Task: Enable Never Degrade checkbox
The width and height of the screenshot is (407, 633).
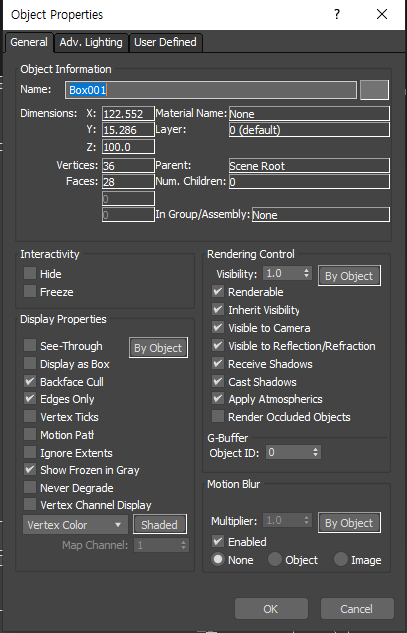Action: tap(30, 488)
